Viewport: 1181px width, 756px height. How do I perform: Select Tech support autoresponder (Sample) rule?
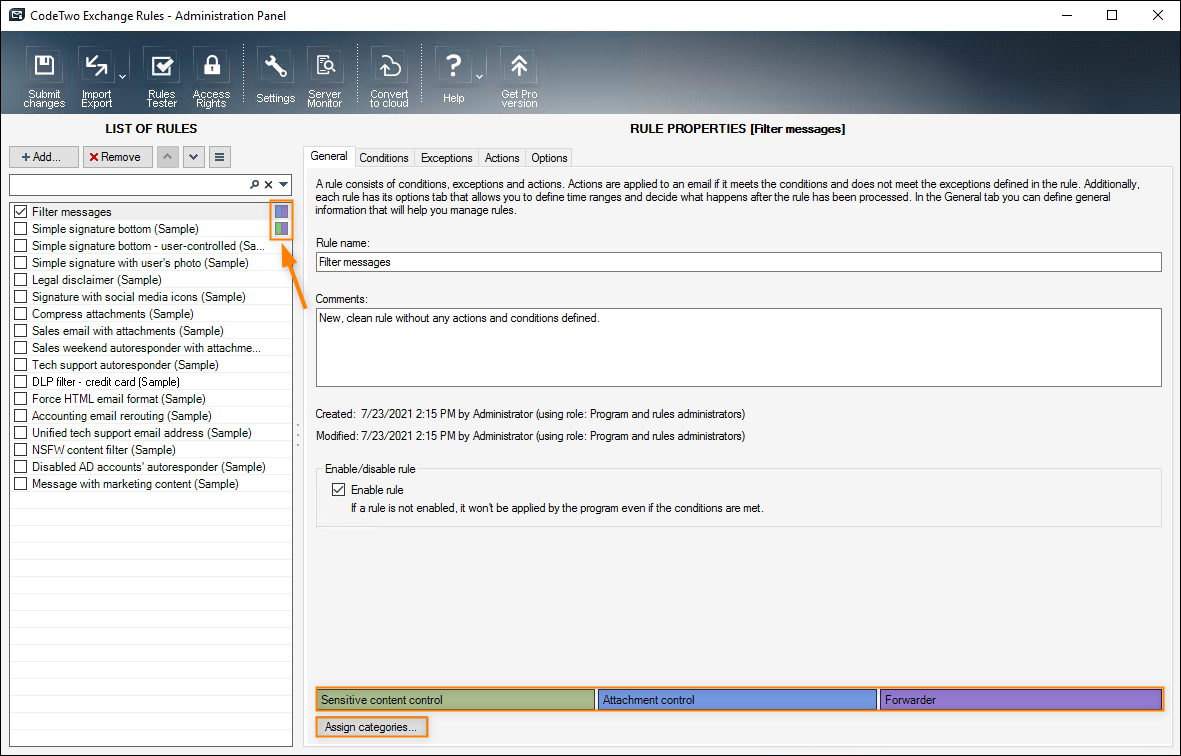tap(125, 365)
